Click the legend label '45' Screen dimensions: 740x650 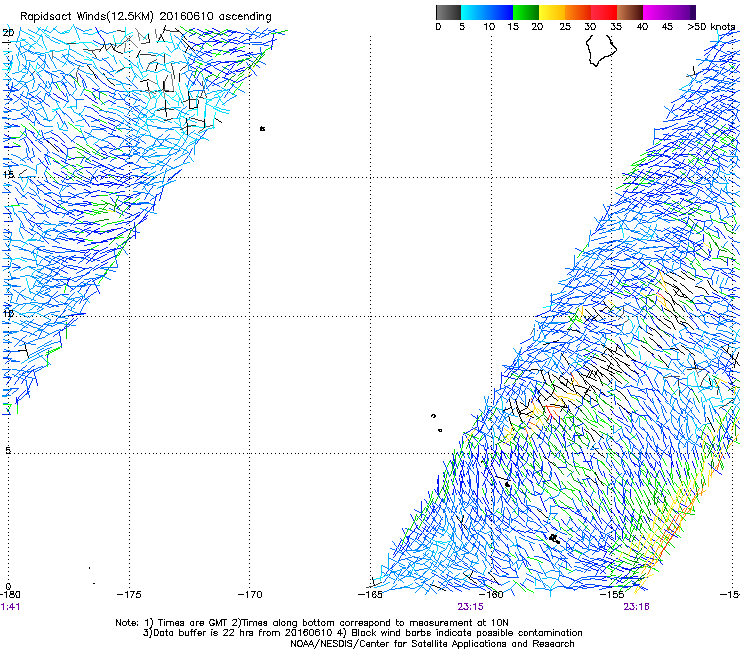tap(667, 27)
